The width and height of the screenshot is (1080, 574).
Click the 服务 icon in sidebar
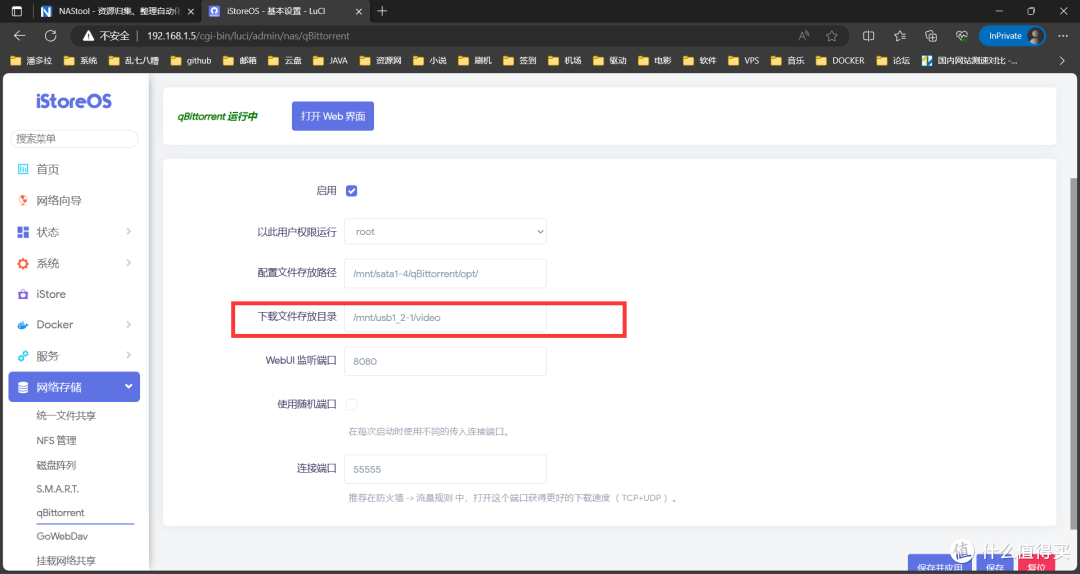23,356
